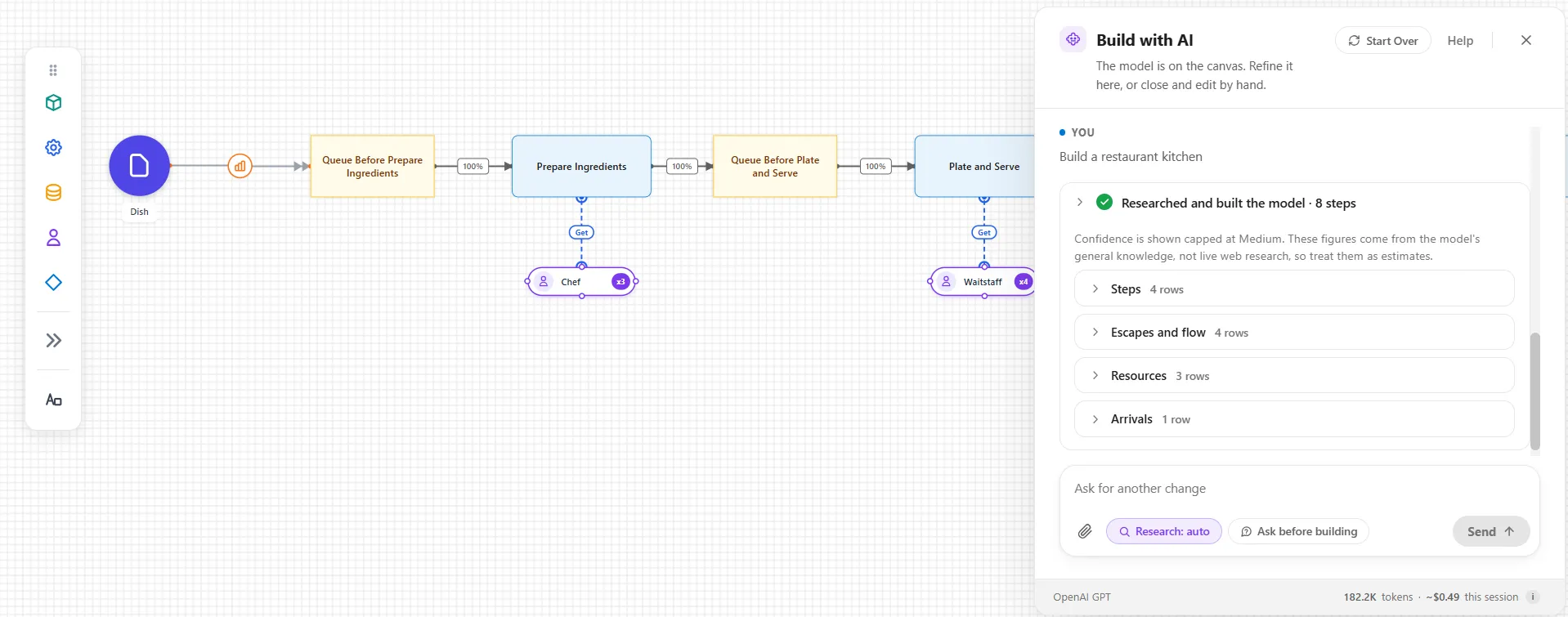Click the Get connector under Plate and Serve
Screen dimensions: 1568x617
coord(984,233)
